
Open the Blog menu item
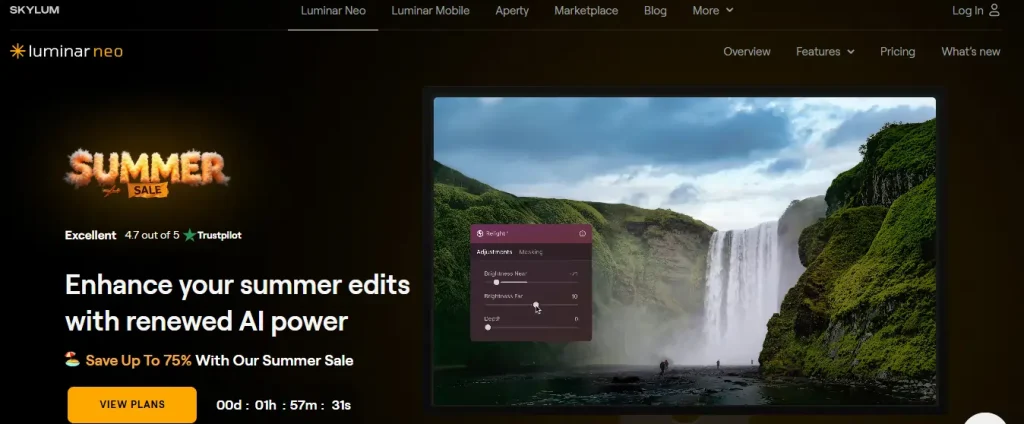pos(655,10)
